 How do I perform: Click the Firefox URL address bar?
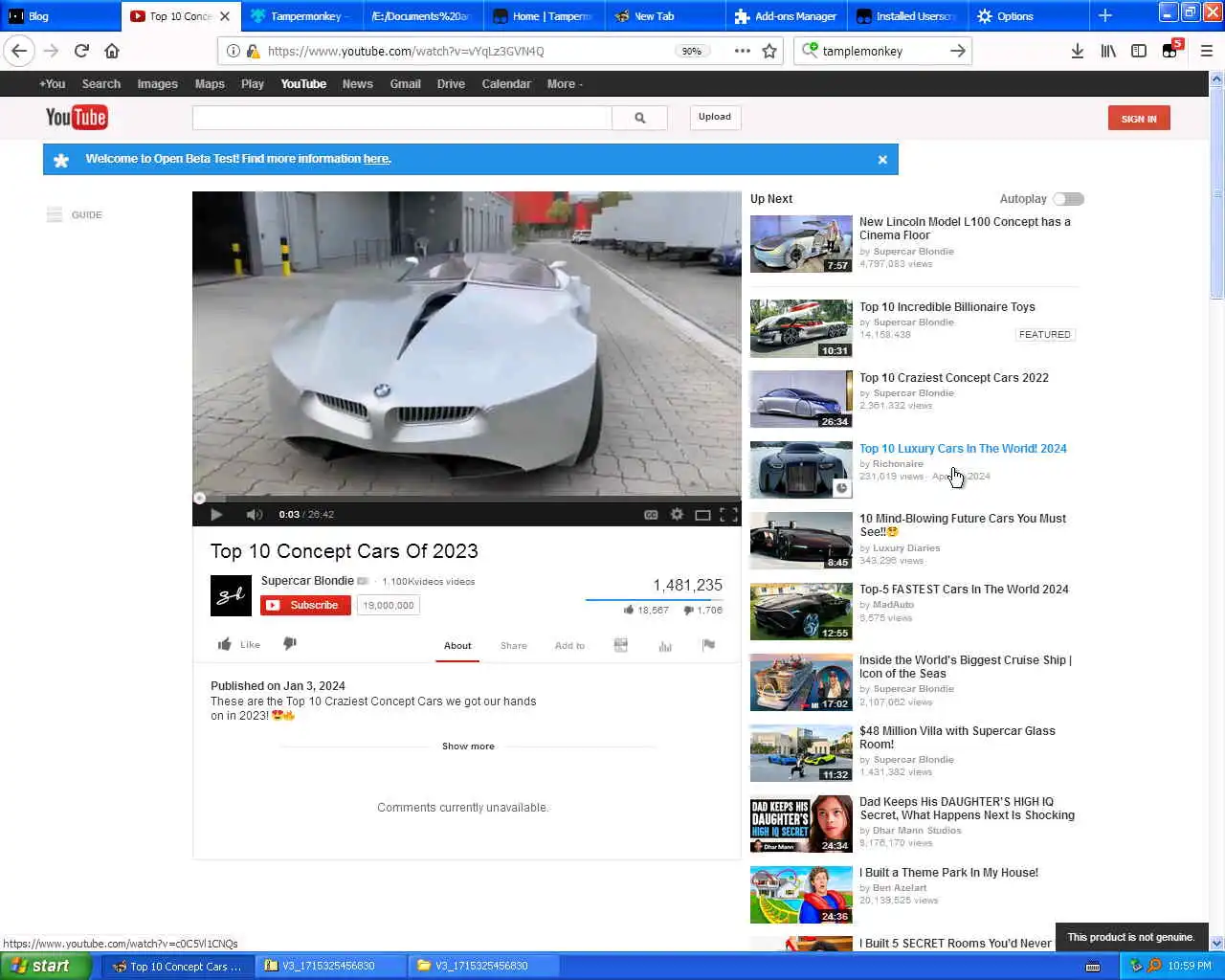(469, 51)
